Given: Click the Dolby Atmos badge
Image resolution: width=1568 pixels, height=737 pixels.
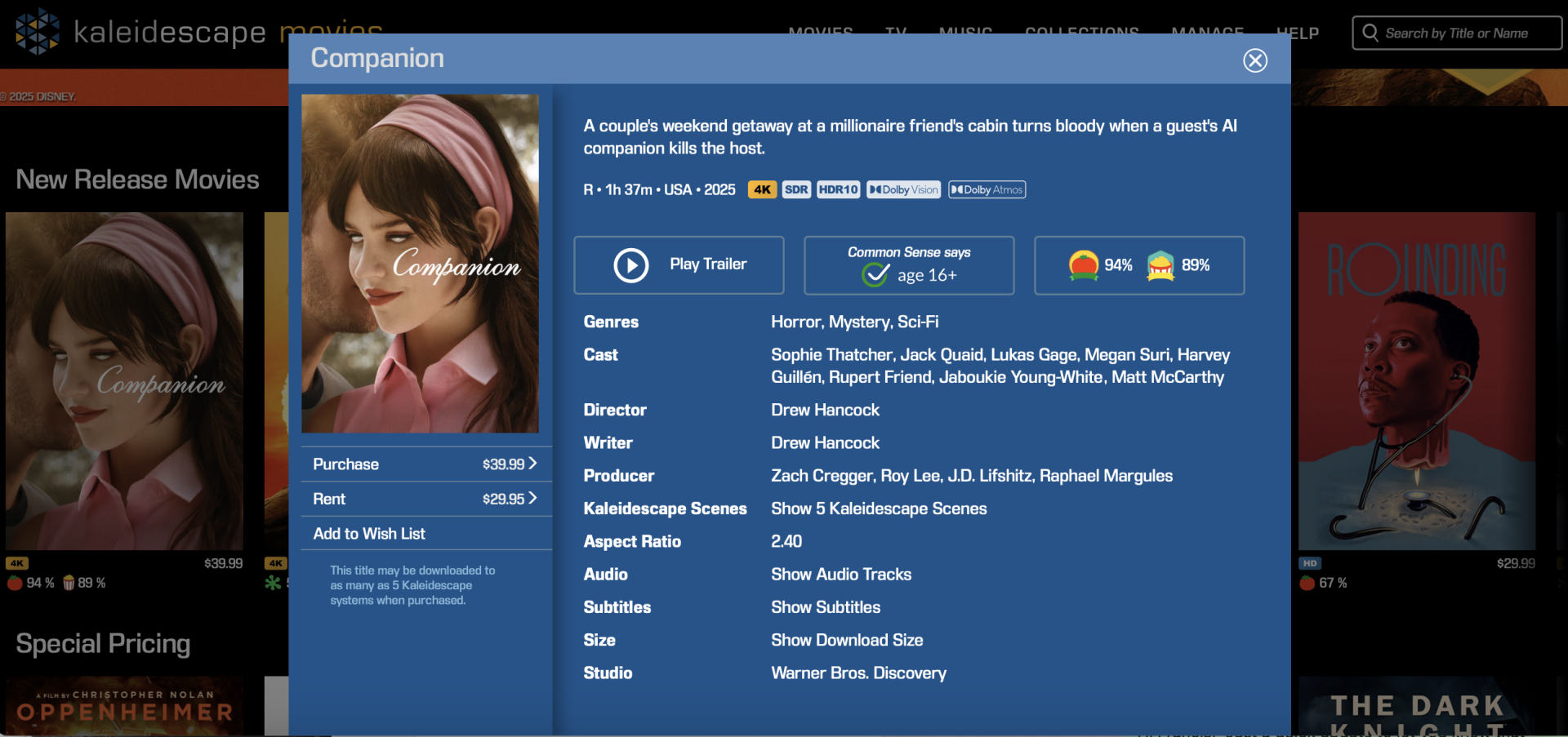Looking at the screenshot, I should pyautogui.click(x=987, y=189).
